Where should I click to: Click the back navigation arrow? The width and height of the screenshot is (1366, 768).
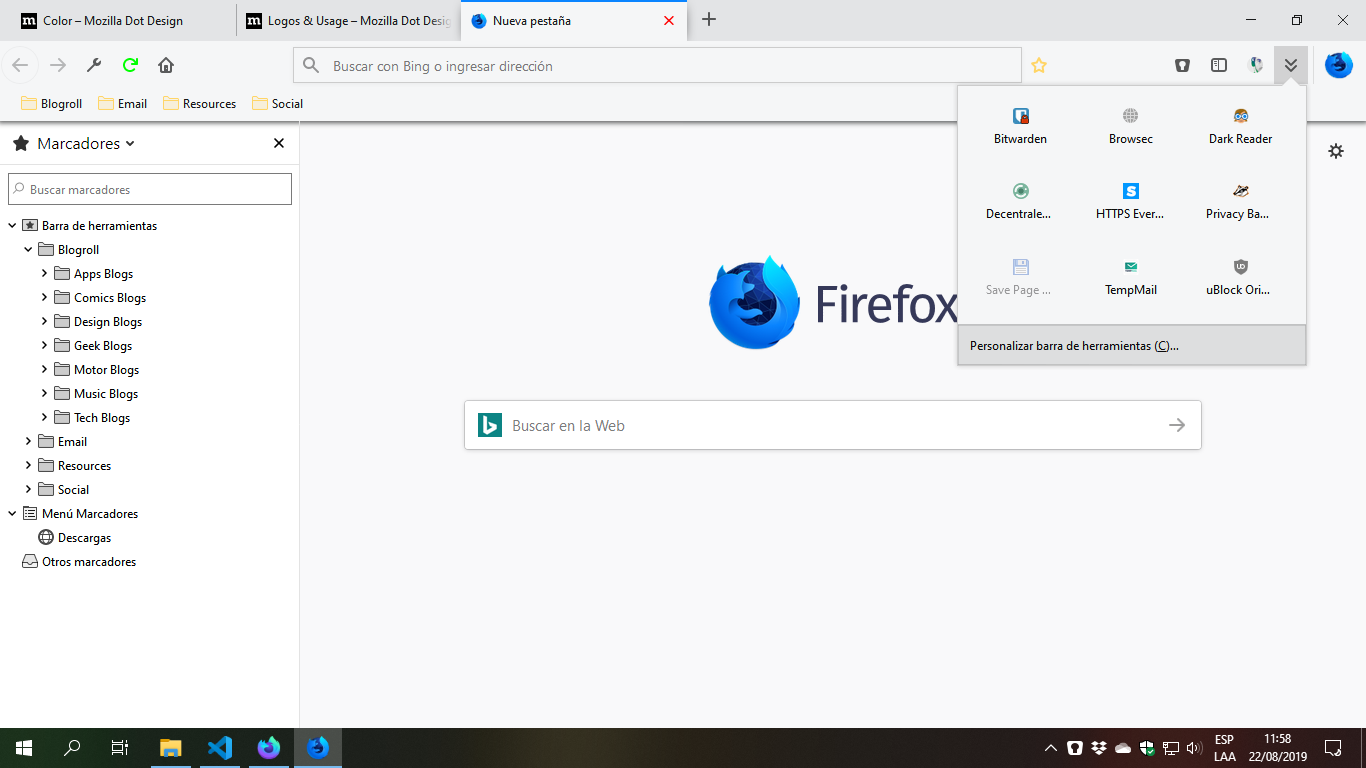[x=20, y=65]
